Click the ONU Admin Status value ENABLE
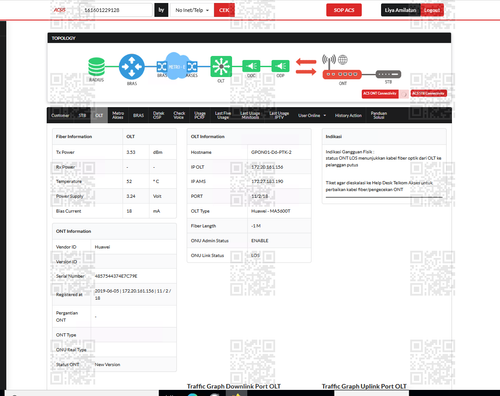Viewport: 500px width, 396px height. 259,241
